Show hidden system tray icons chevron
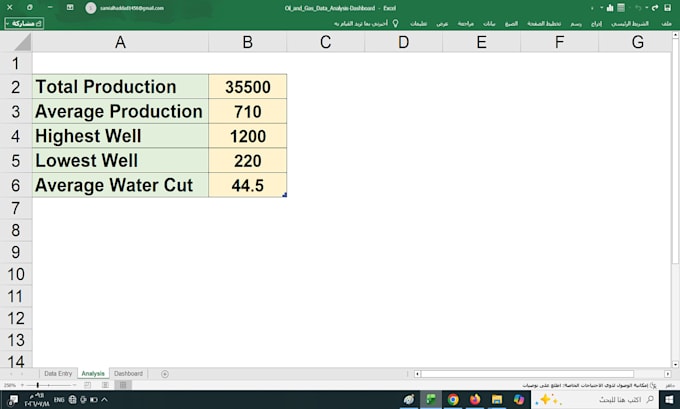Image resolution: width=680 pixels, height=409 pixels. [x=104, y=399]
